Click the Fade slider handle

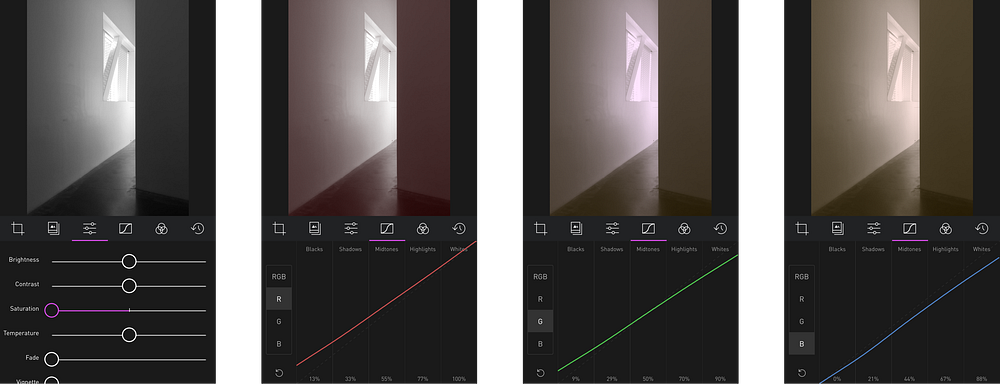tap(52, 359)
